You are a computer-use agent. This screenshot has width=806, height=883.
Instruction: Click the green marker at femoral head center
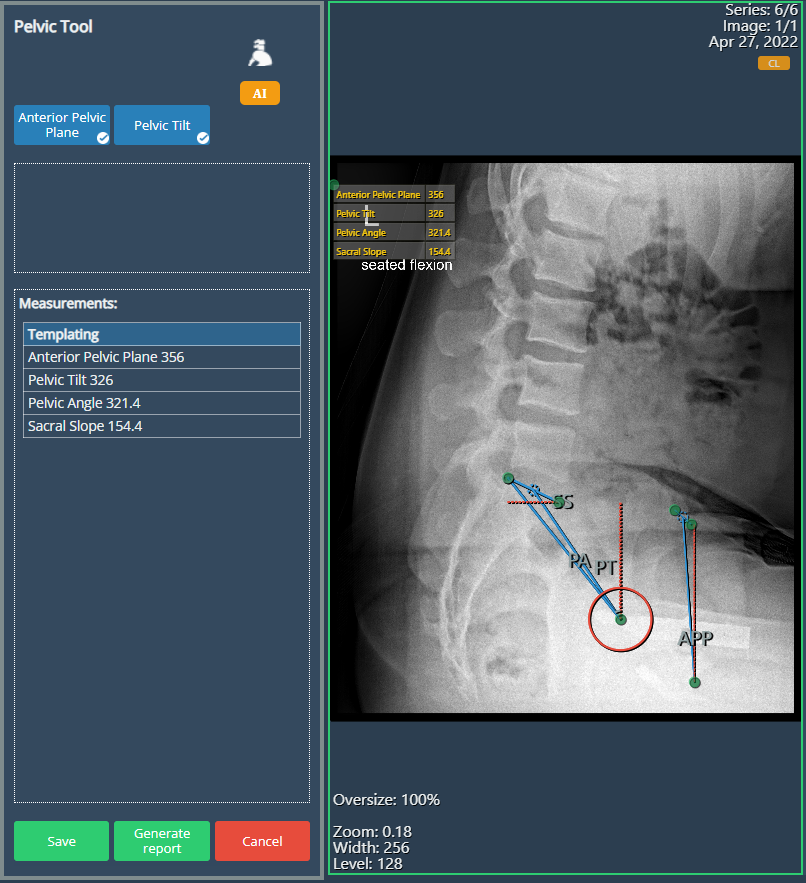tap(621, 620)
